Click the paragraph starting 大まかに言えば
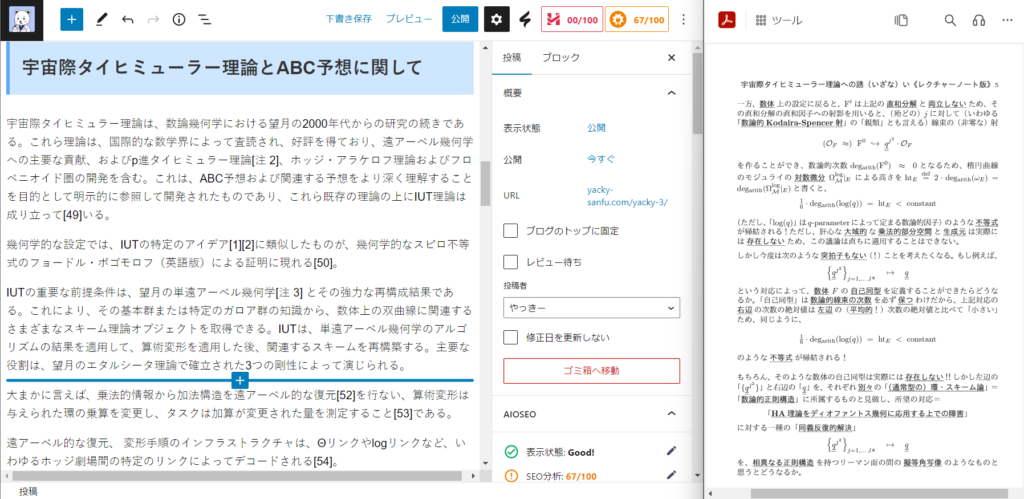Screen dimensions: 1024x499 240,404
